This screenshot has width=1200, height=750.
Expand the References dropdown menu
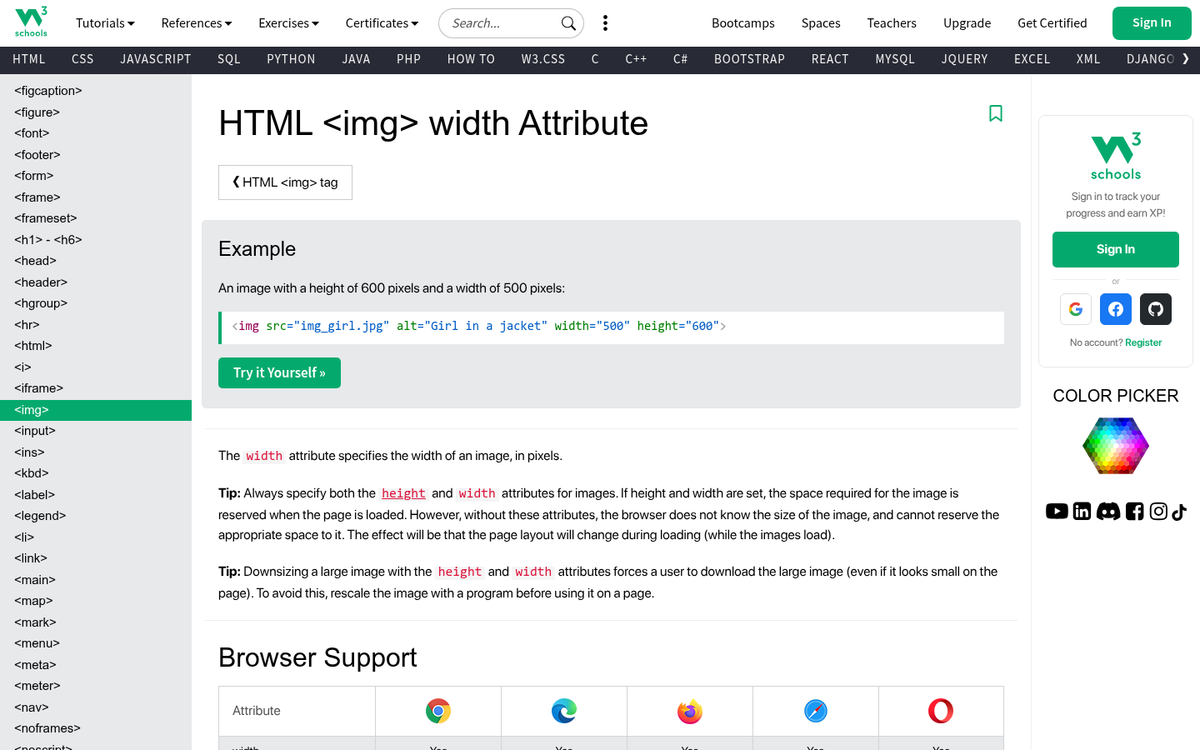(x=196, y=23)
